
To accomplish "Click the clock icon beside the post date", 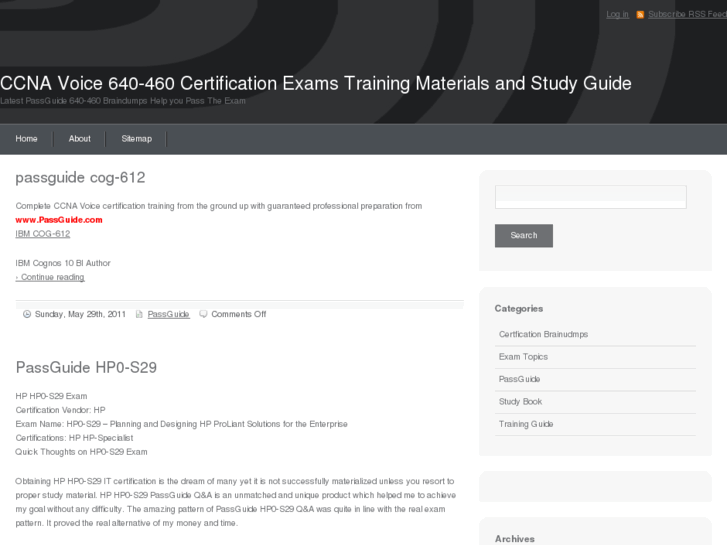I will tap(27, 314).
